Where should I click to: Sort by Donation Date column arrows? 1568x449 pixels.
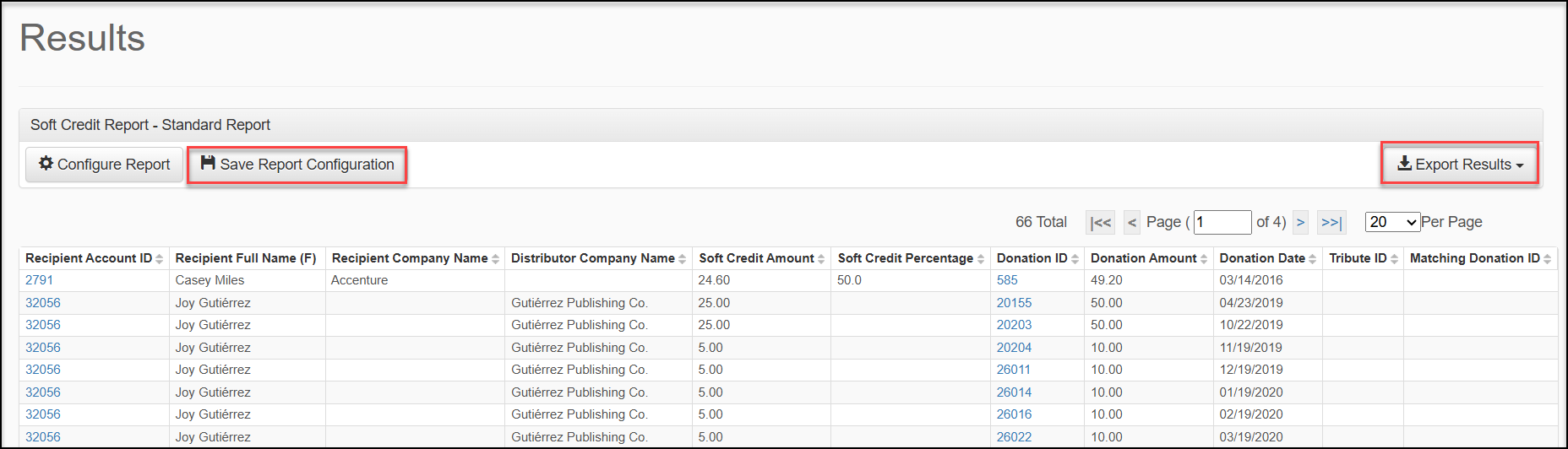pyautogui.click(x=1312, y=259)
